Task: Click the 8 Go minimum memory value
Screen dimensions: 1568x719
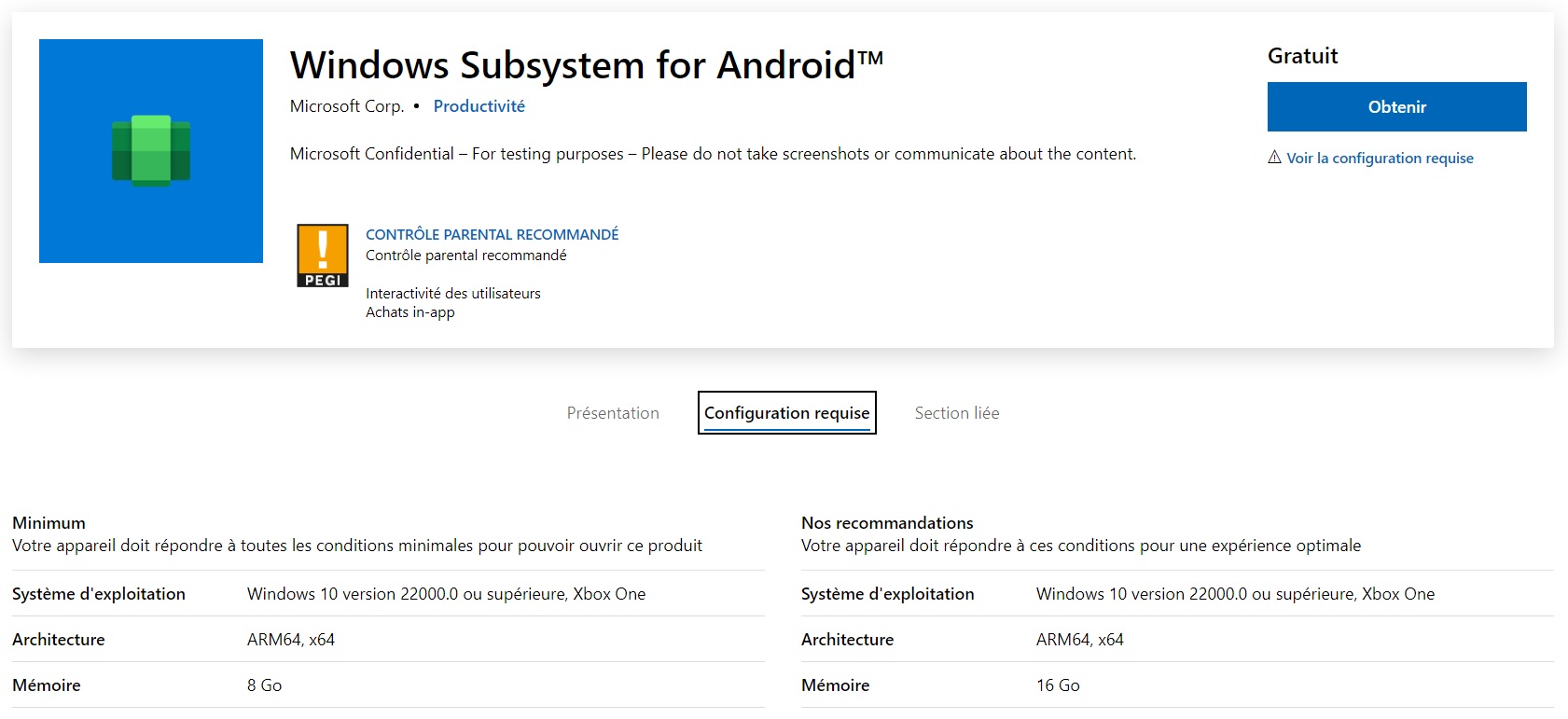Action: [264, 685]
